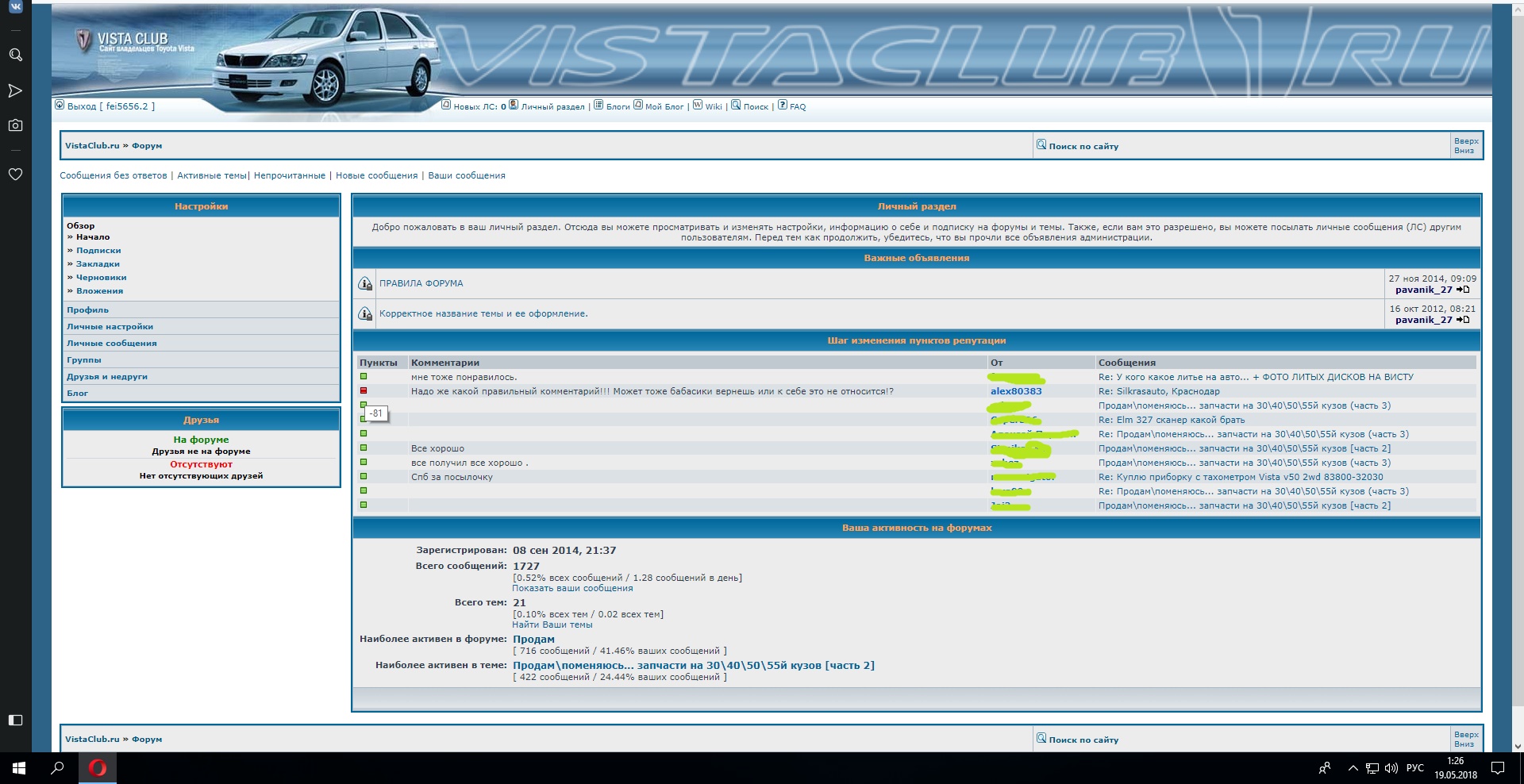Click the Opera browser icon in the taskbar
Screen dimensions: 1524x784
point(98,768)
